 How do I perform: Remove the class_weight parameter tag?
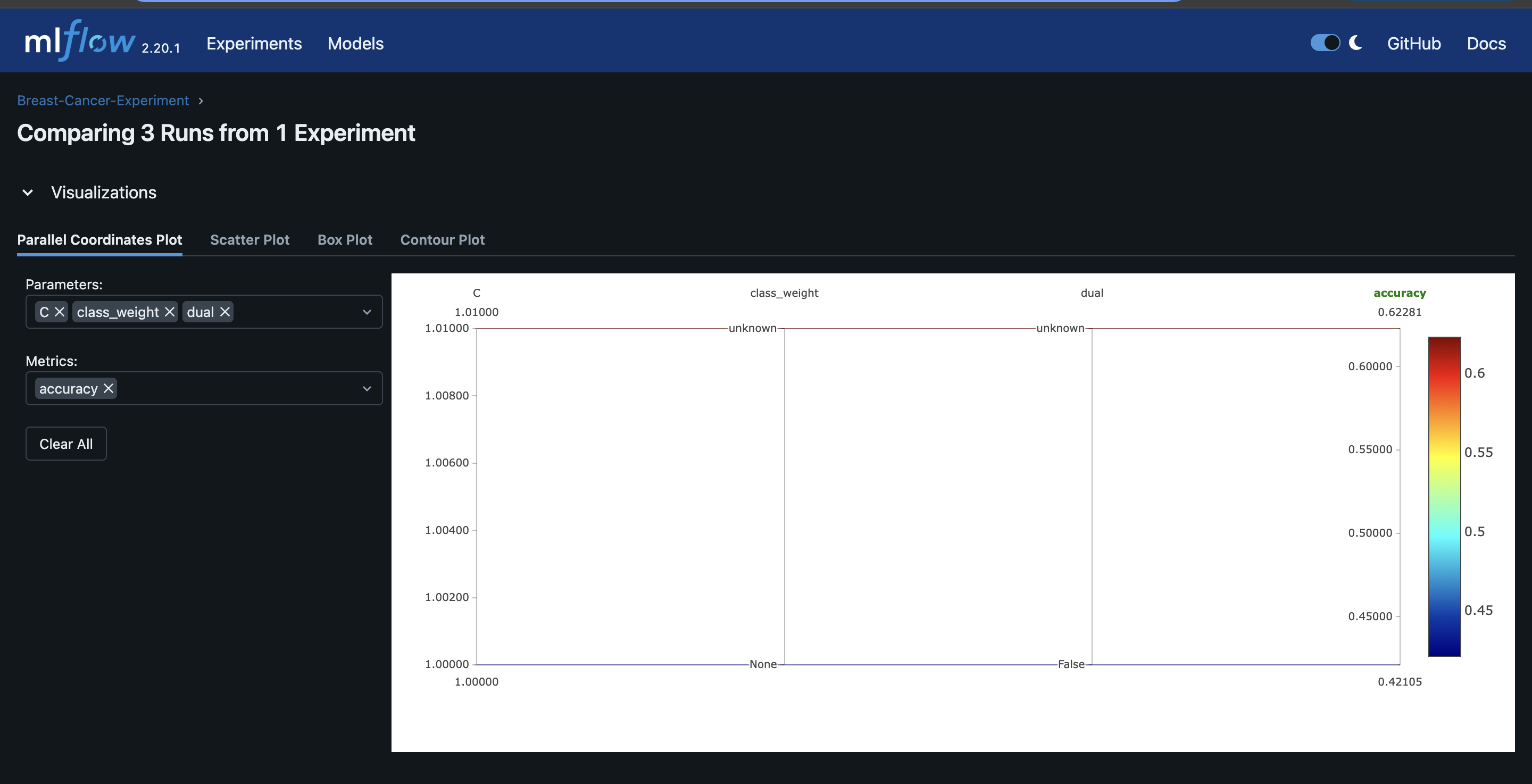click(x=170, y=312)
